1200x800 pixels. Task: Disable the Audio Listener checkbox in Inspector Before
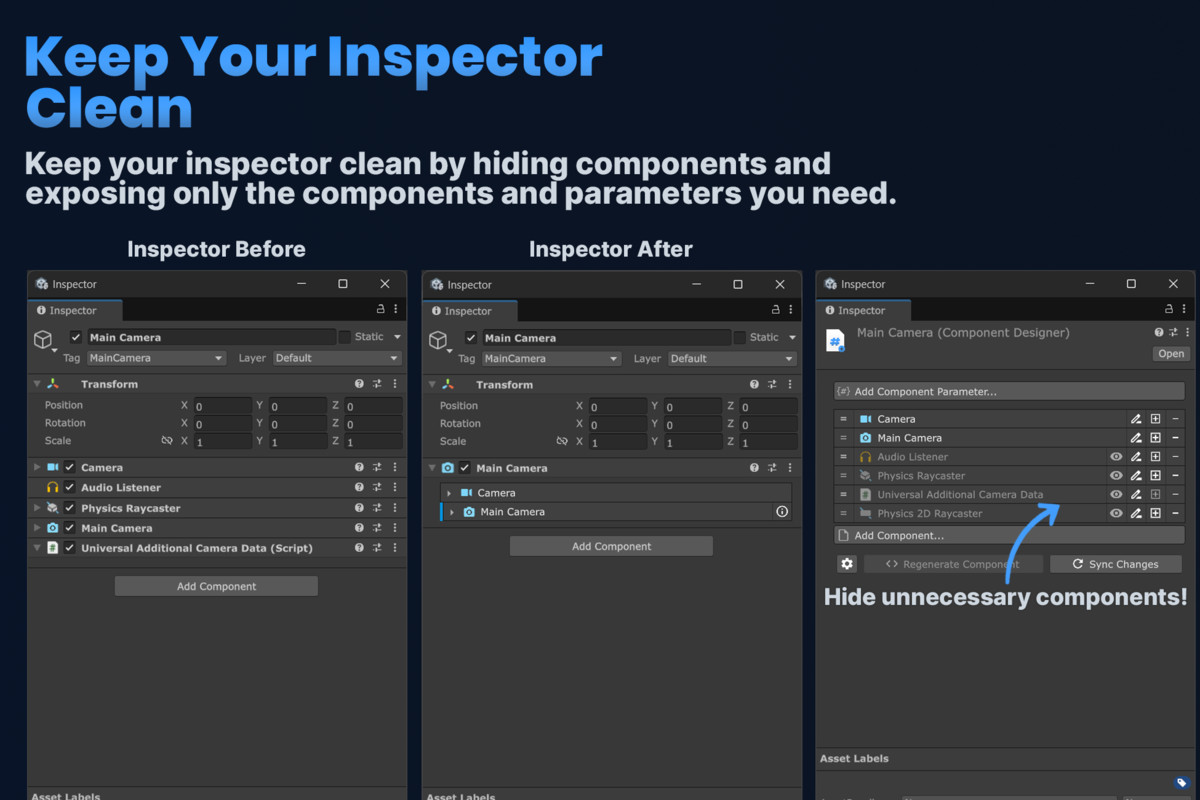coord(70,488)
